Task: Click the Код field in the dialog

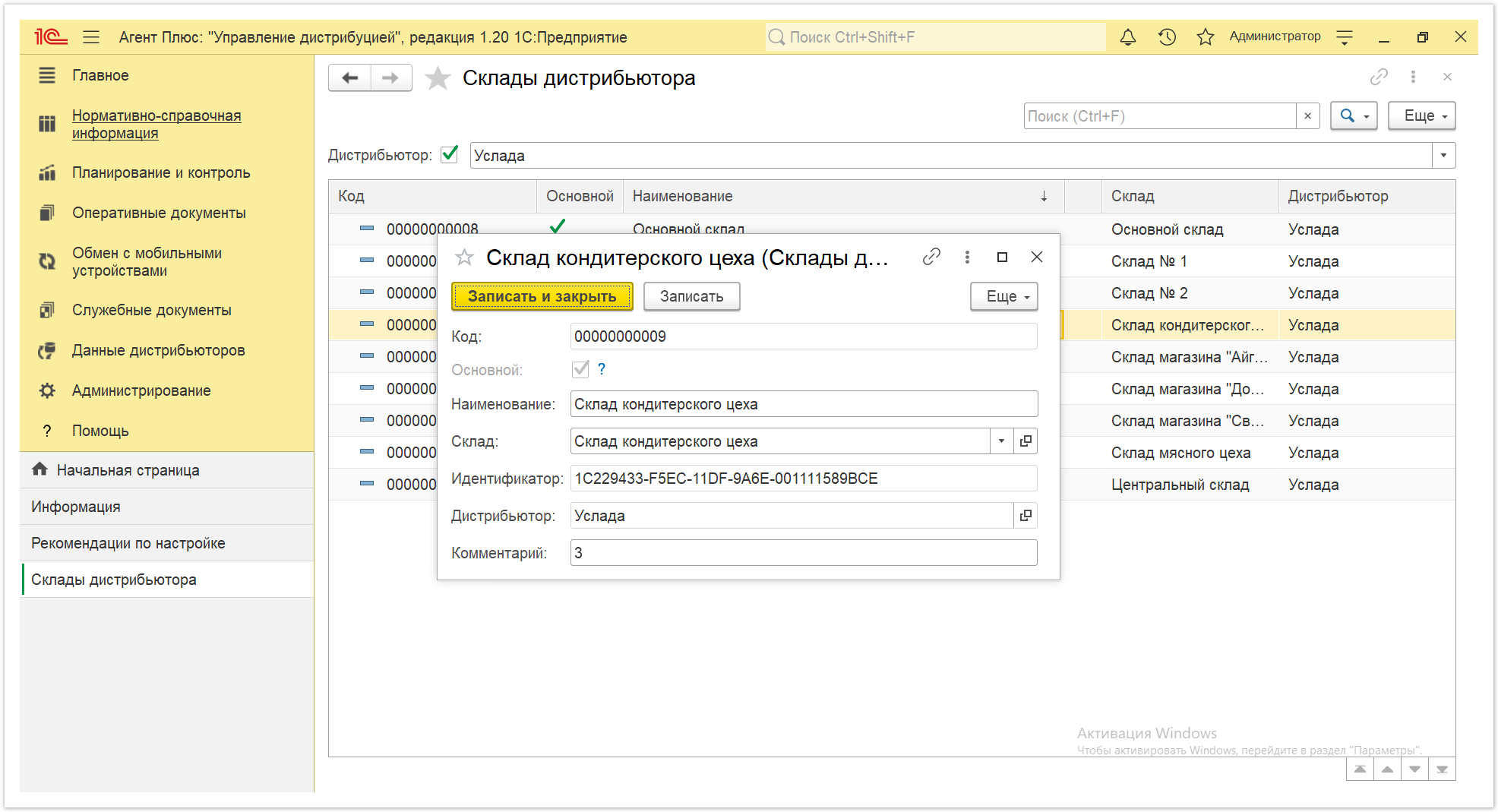Action: [x=804, y=336]
